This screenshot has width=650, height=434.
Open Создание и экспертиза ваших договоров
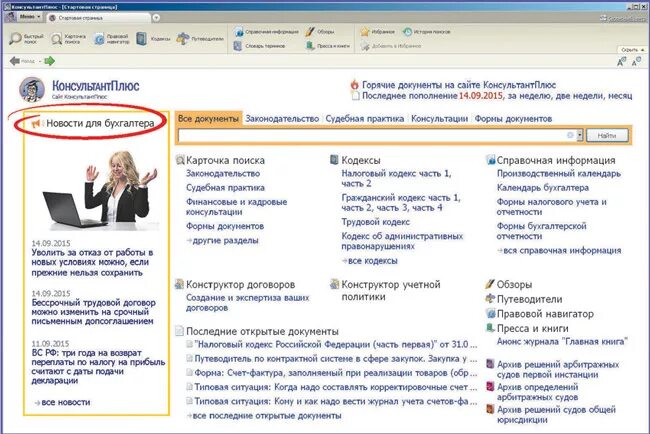click(247, 303)
